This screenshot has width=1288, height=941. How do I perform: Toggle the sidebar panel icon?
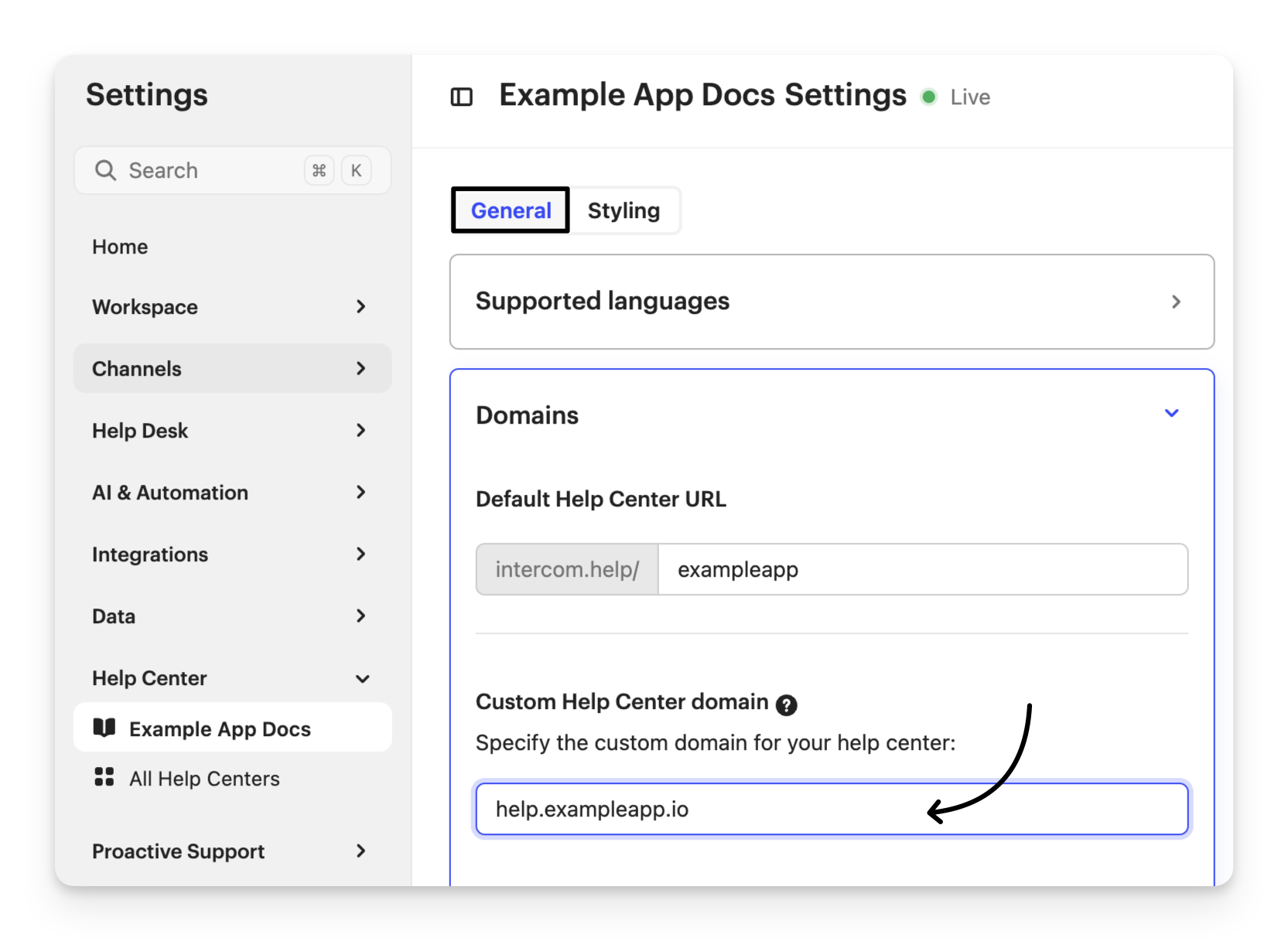(x=462, y=97)
